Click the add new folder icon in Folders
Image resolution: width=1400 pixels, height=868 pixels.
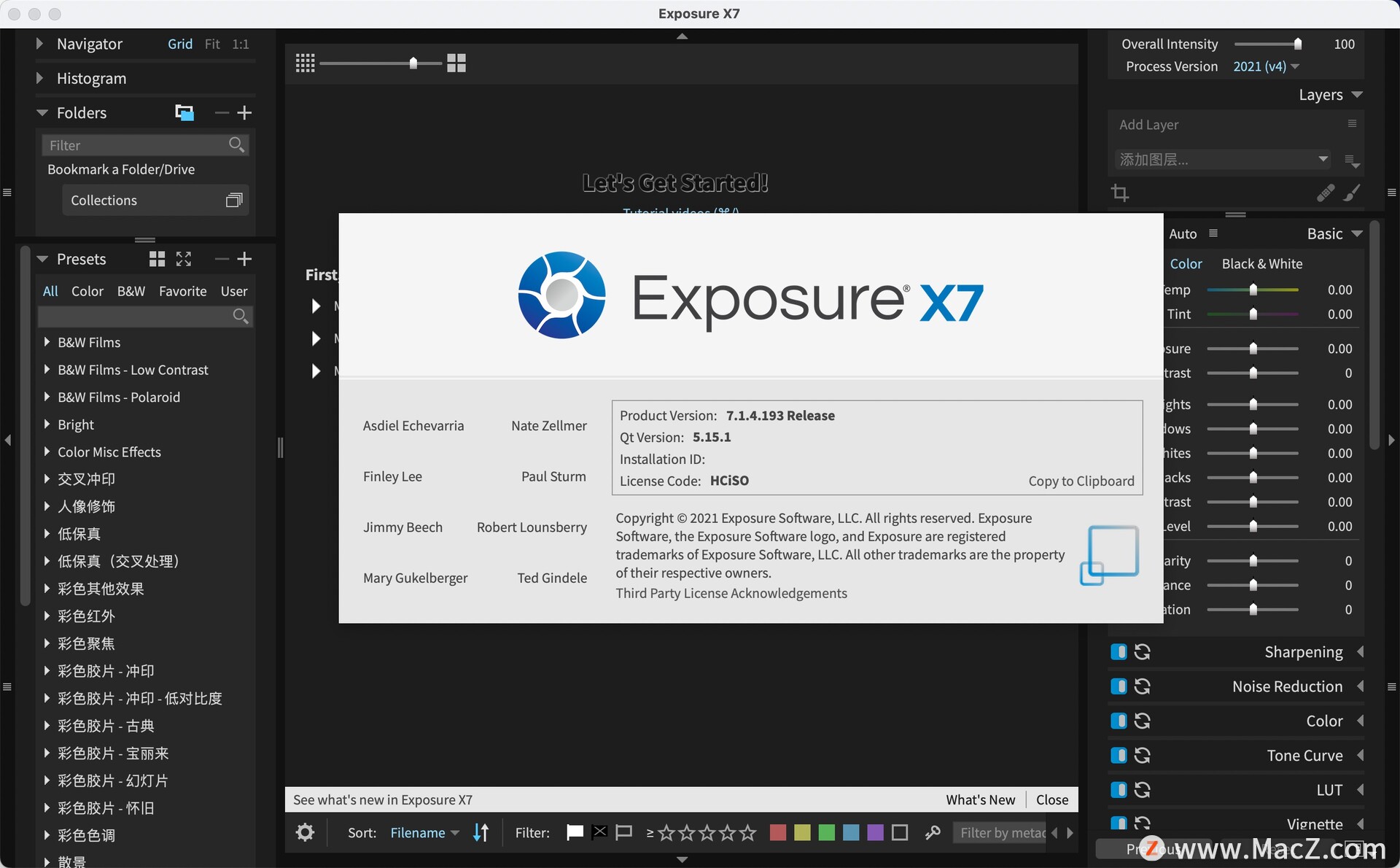coord(245,113)
